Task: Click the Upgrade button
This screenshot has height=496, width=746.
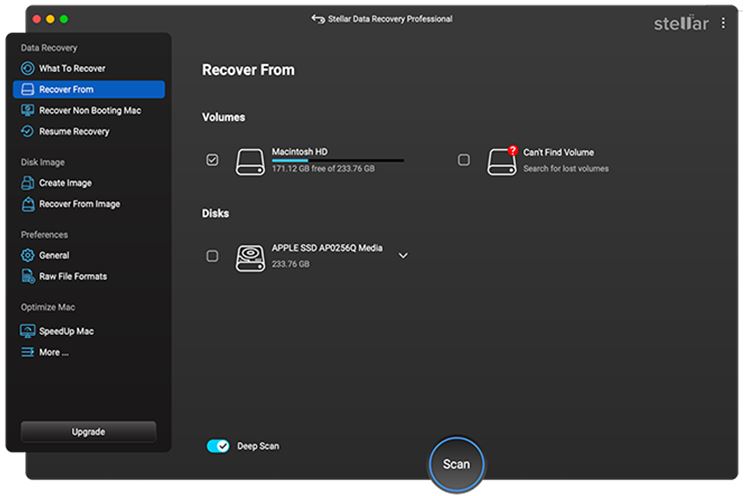Action: tap(88, 432)
